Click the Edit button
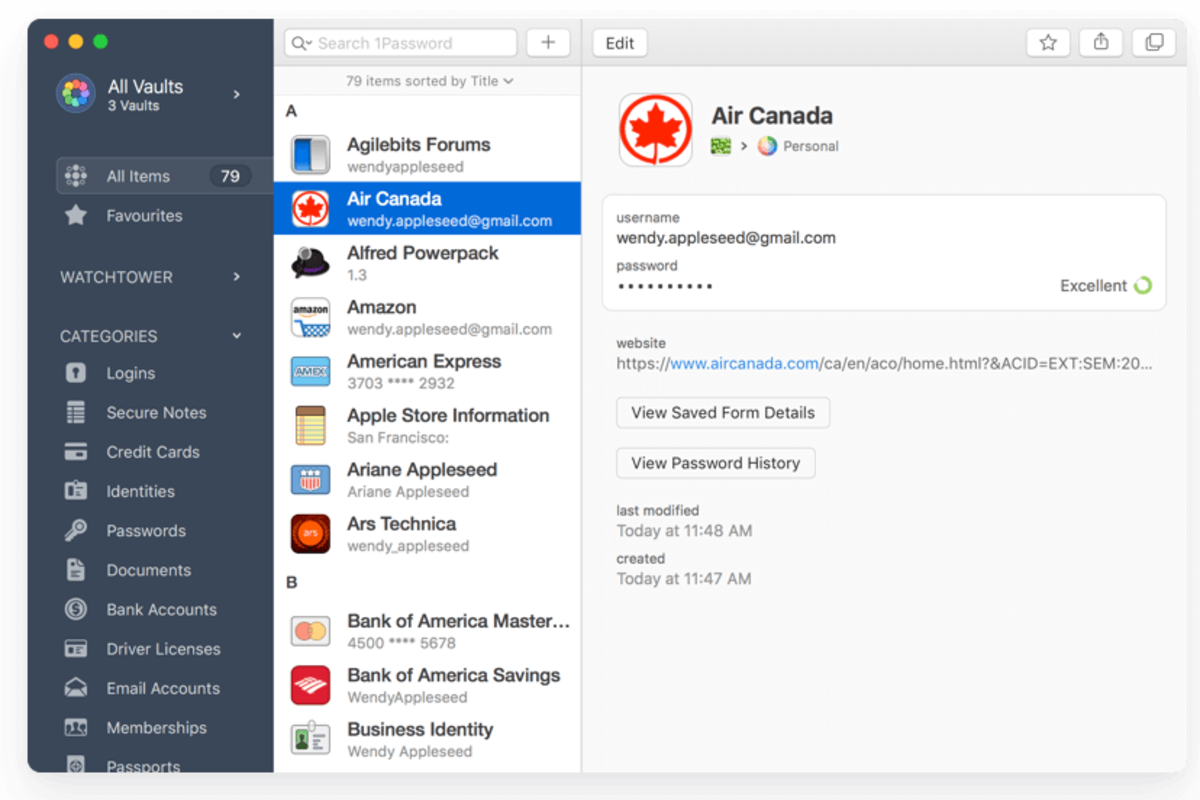Screen dimensions: 1200x800 620,43
